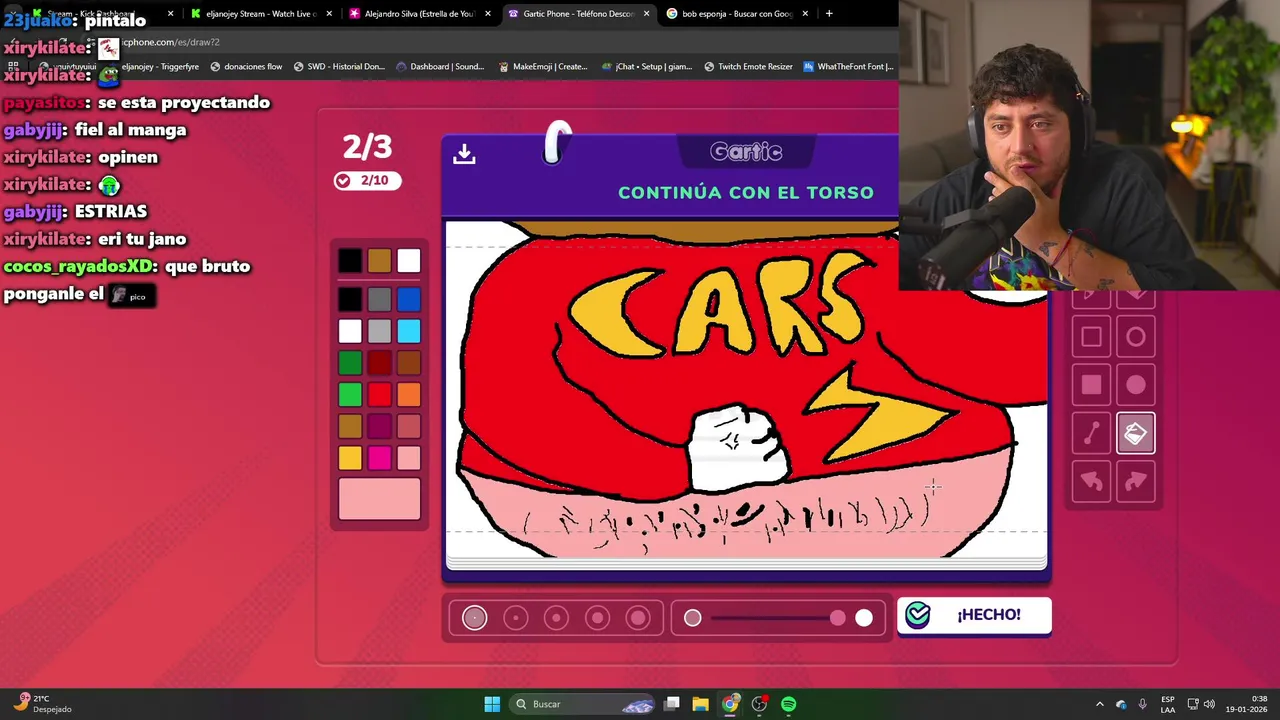The width and height of the screenshot is (1280, 720).
Task: Open File Explorer from the taskbar
Action: 700,704
